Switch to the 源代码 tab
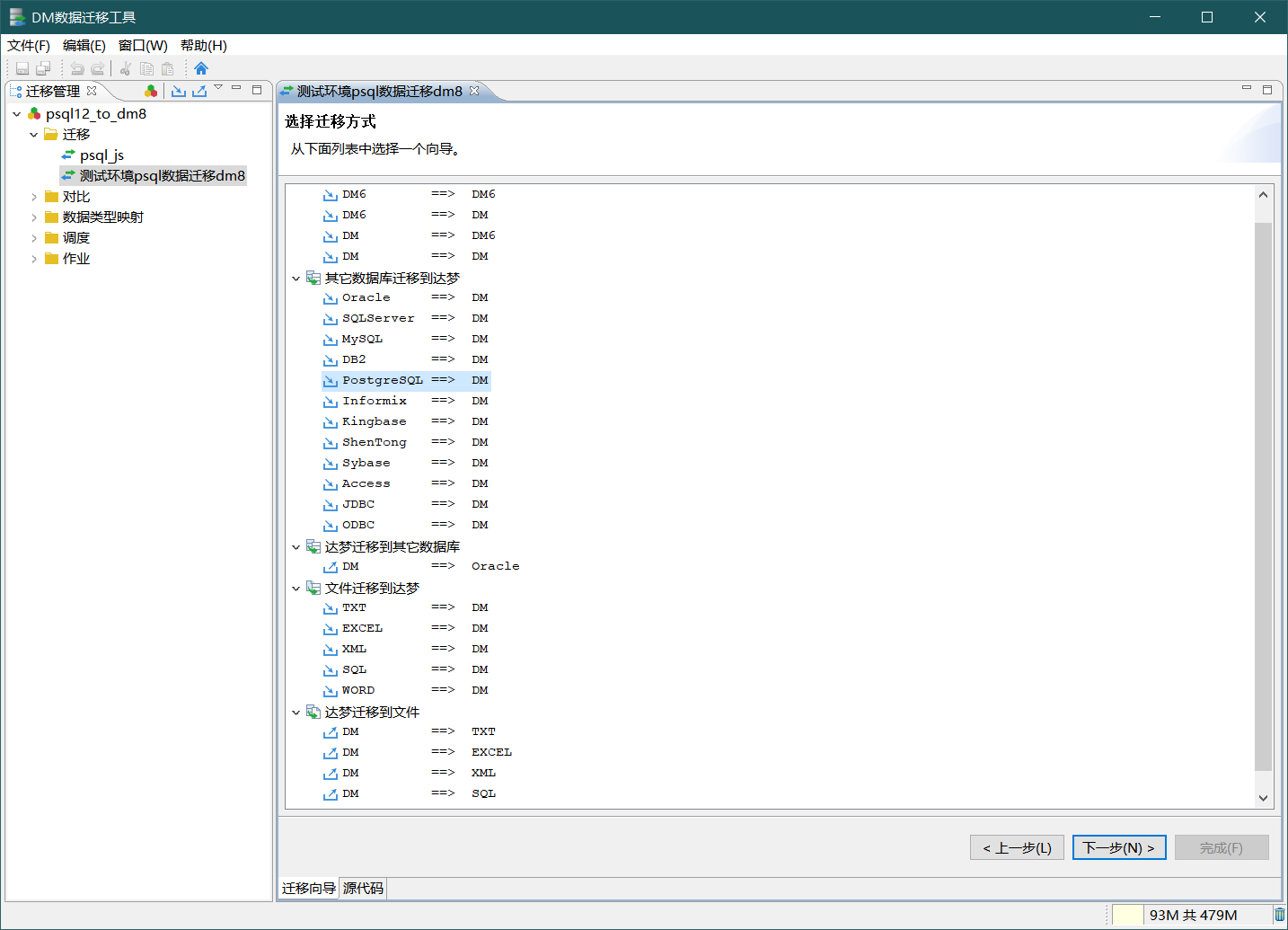Image resolution: width=1288 pixels, height=930 pixels. [363, 888]
